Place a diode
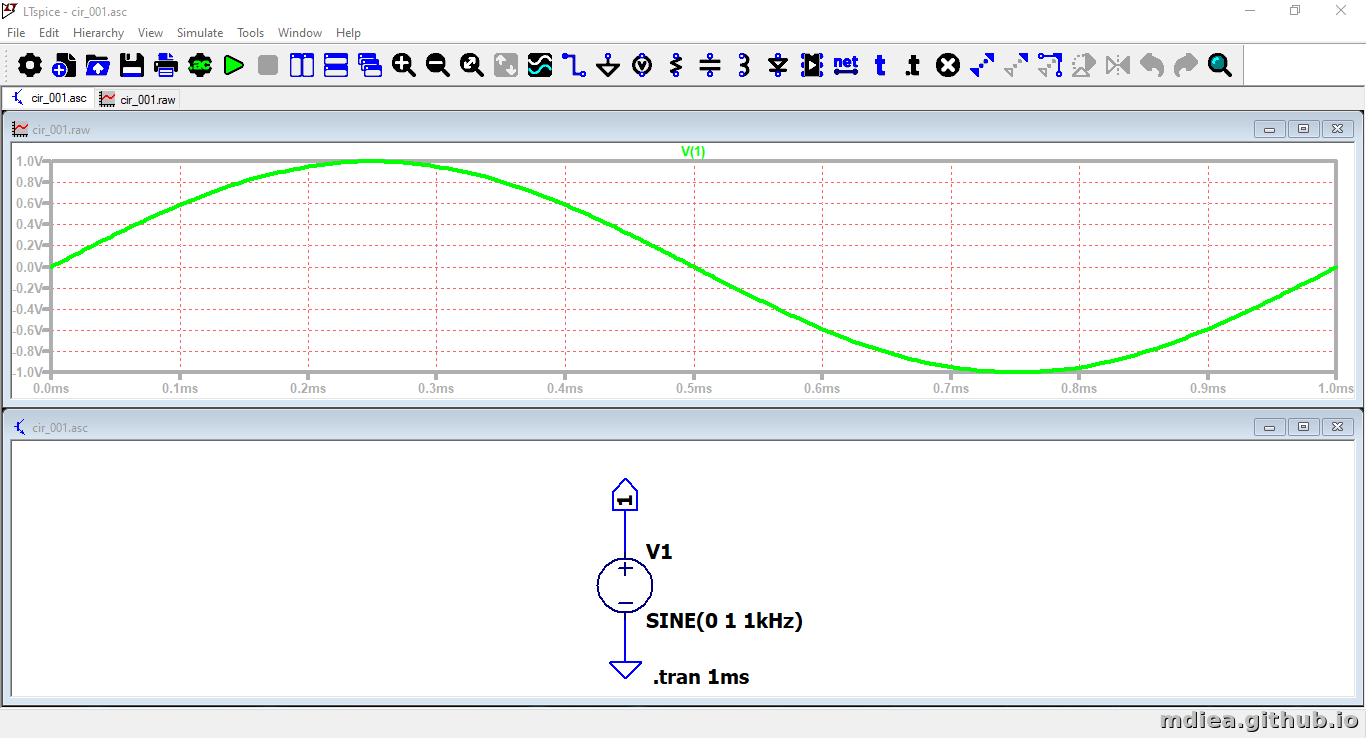Screen dimensions: 1366x738 coord(778,66)
